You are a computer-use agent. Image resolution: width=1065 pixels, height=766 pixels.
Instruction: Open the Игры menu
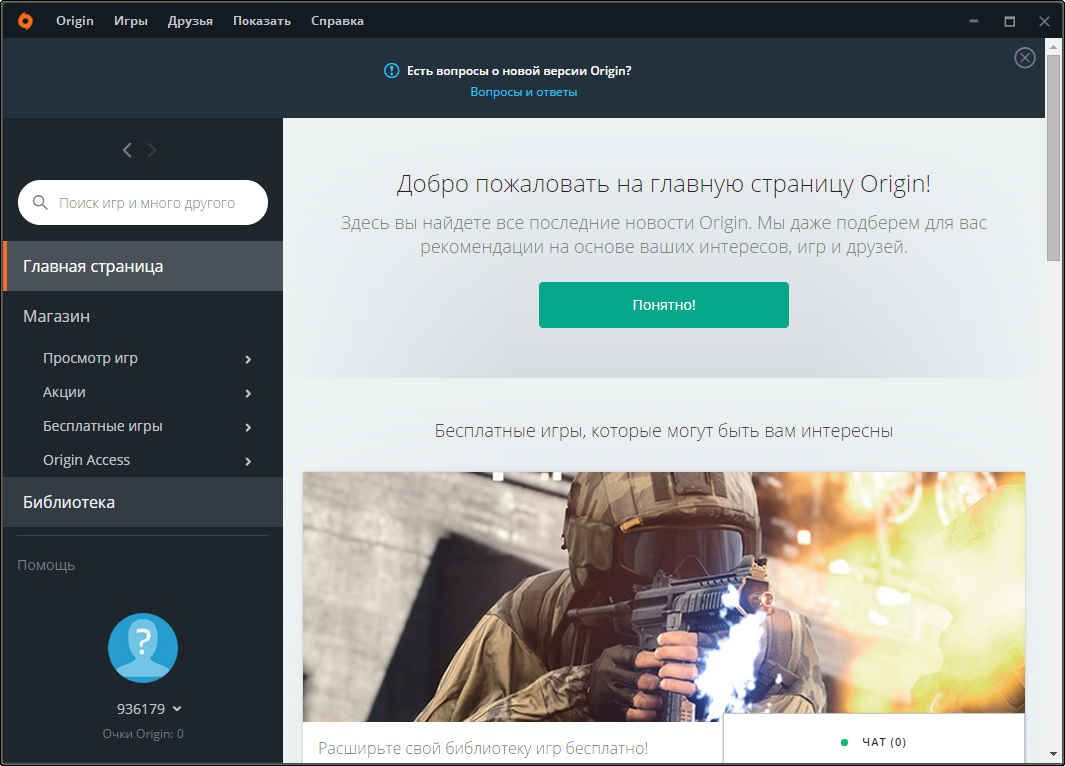coord(130,21)
